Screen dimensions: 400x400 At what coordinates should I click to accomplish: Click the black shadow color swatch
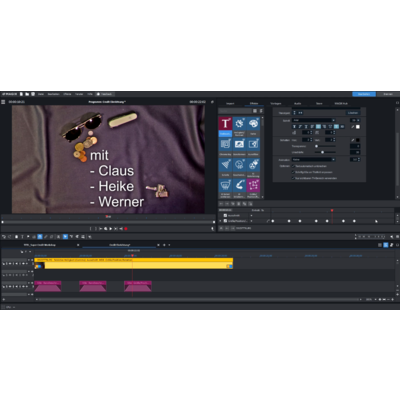point(358,140)
